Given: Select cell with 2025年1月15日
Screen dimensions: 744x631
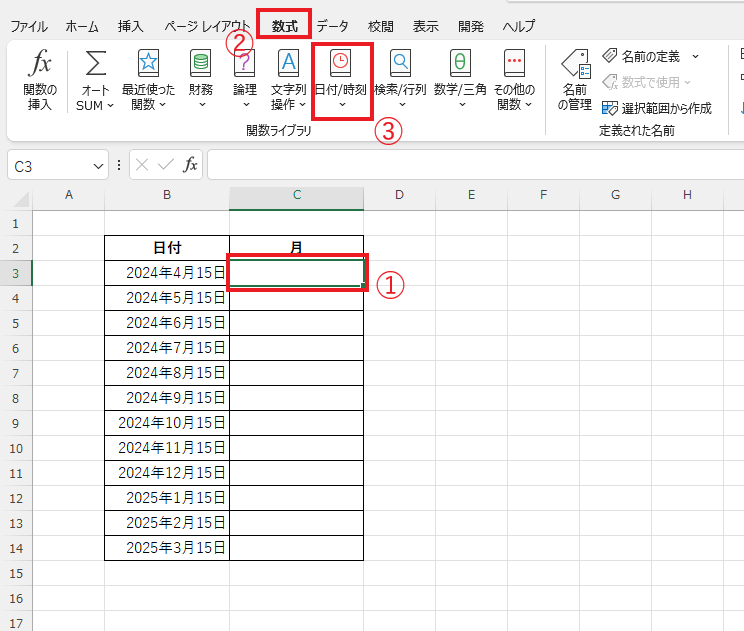Looking at the screenshot, I should coord(167,498).
